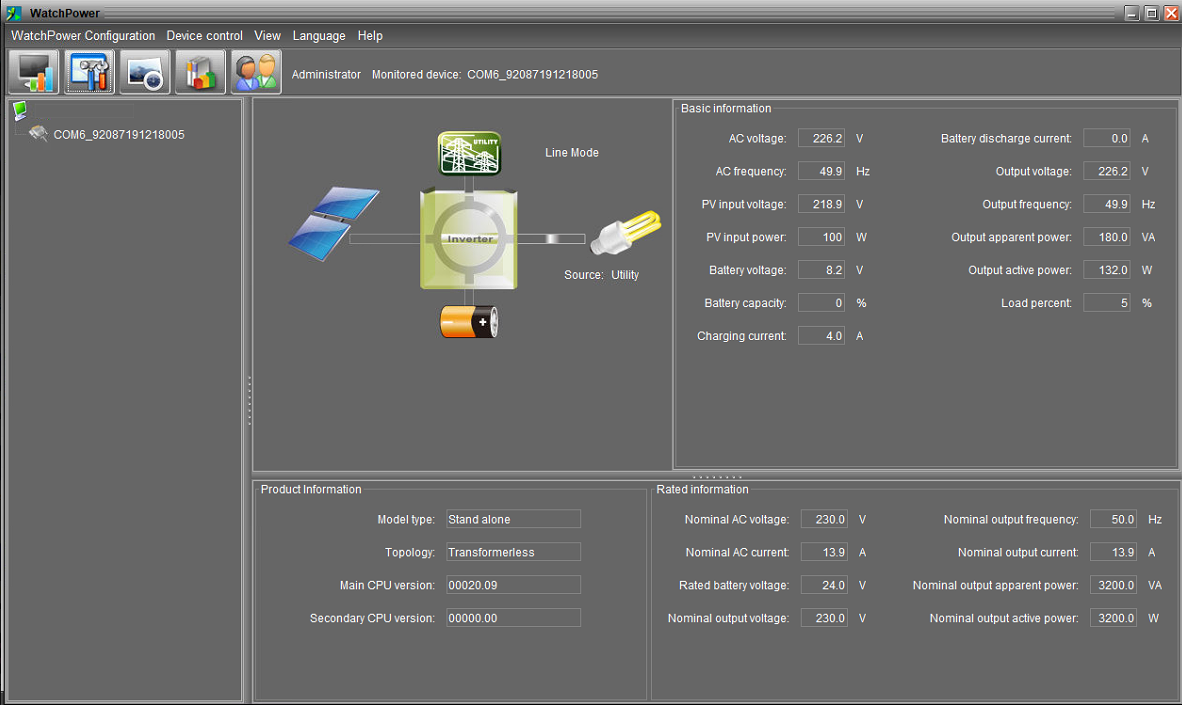This screenshot has height=705, width=1182.
Task: Click the Battery discharge current field
Action: [x=1107, y=138]
